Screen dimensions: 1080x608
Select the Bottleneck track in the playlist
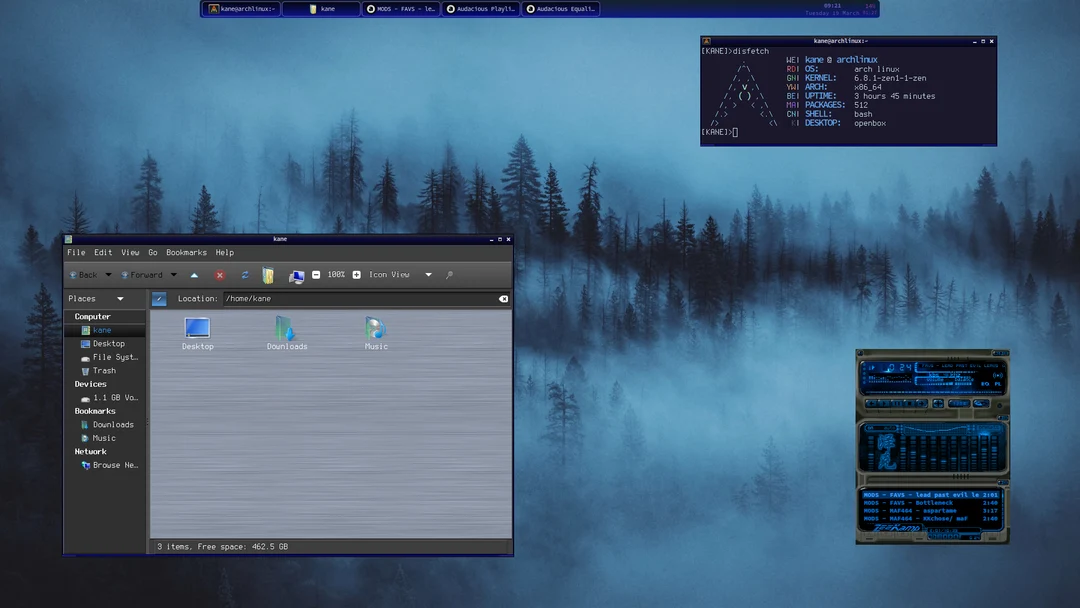tap(929, 503)
